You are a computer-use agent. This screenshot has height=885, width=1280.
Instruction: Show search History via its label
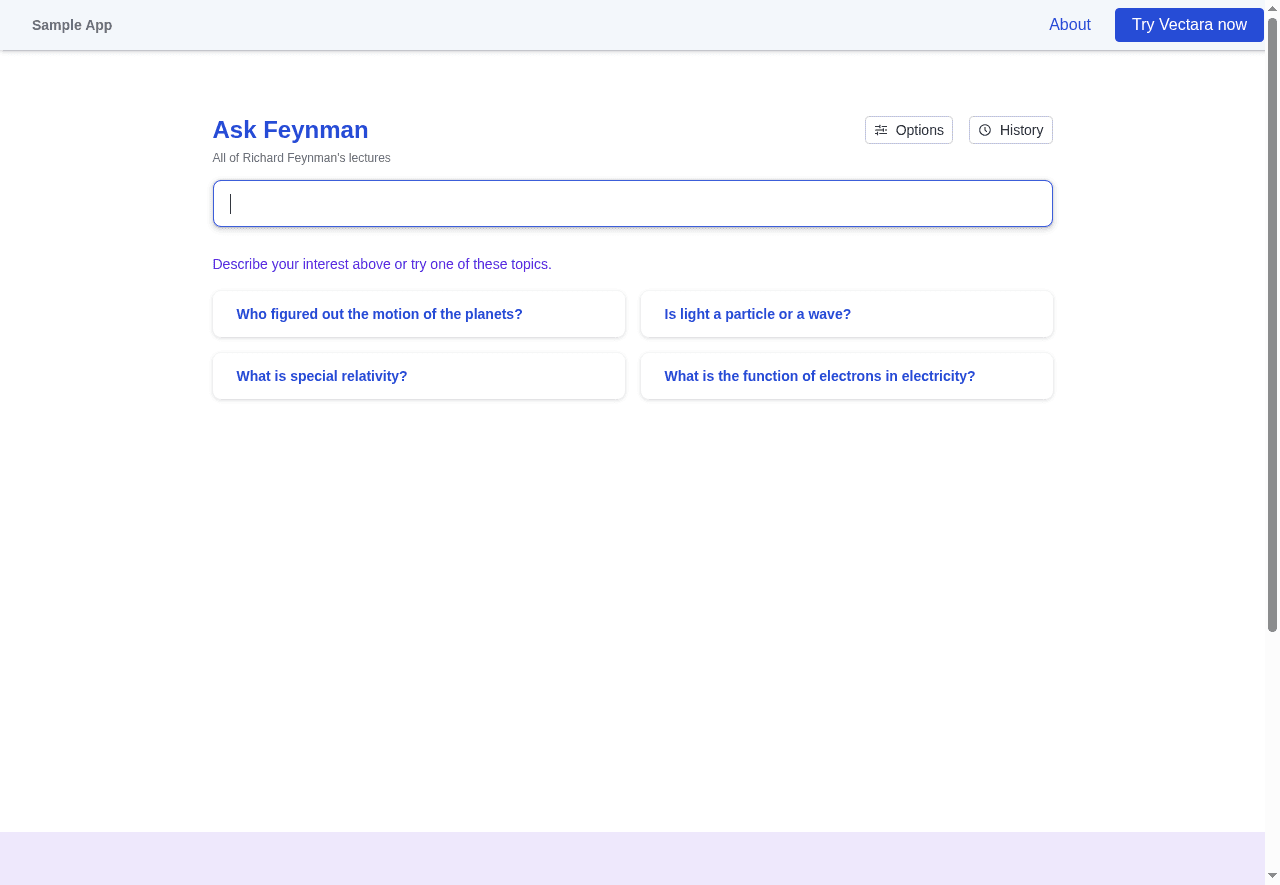coord(1021,130)
